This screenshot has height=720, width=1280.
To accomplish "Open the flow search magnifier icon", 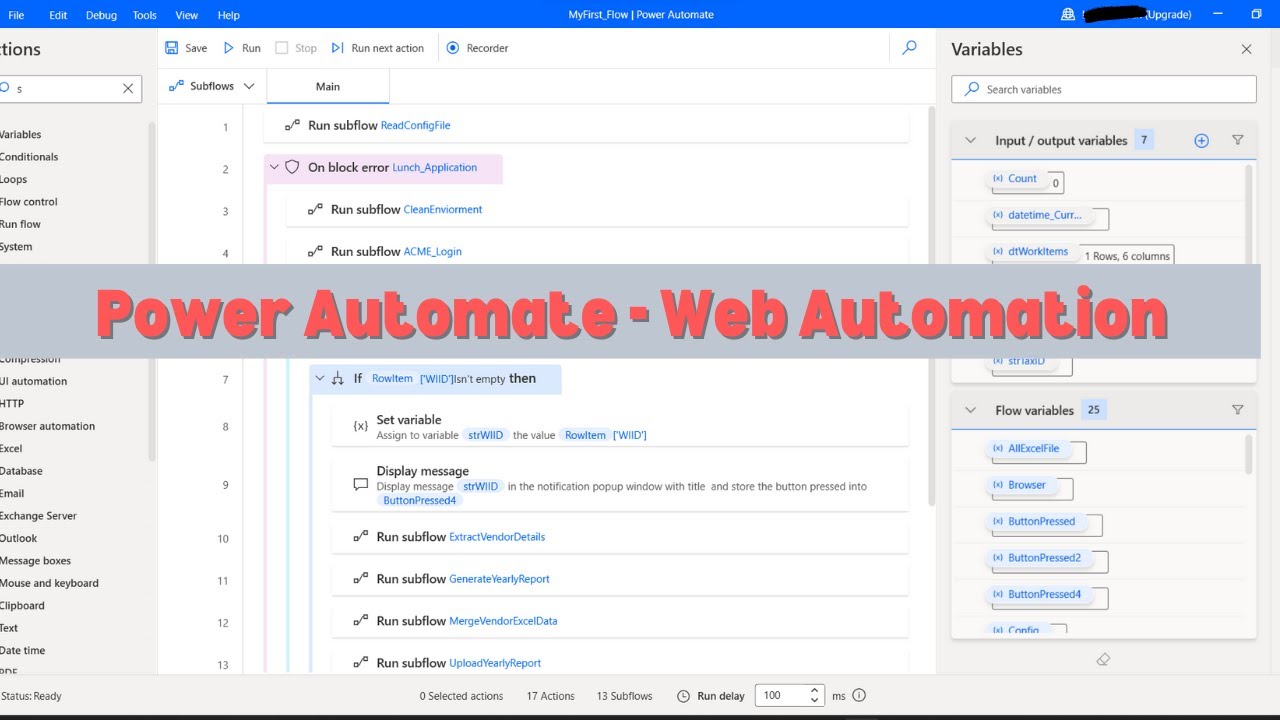I will (909, 48).
